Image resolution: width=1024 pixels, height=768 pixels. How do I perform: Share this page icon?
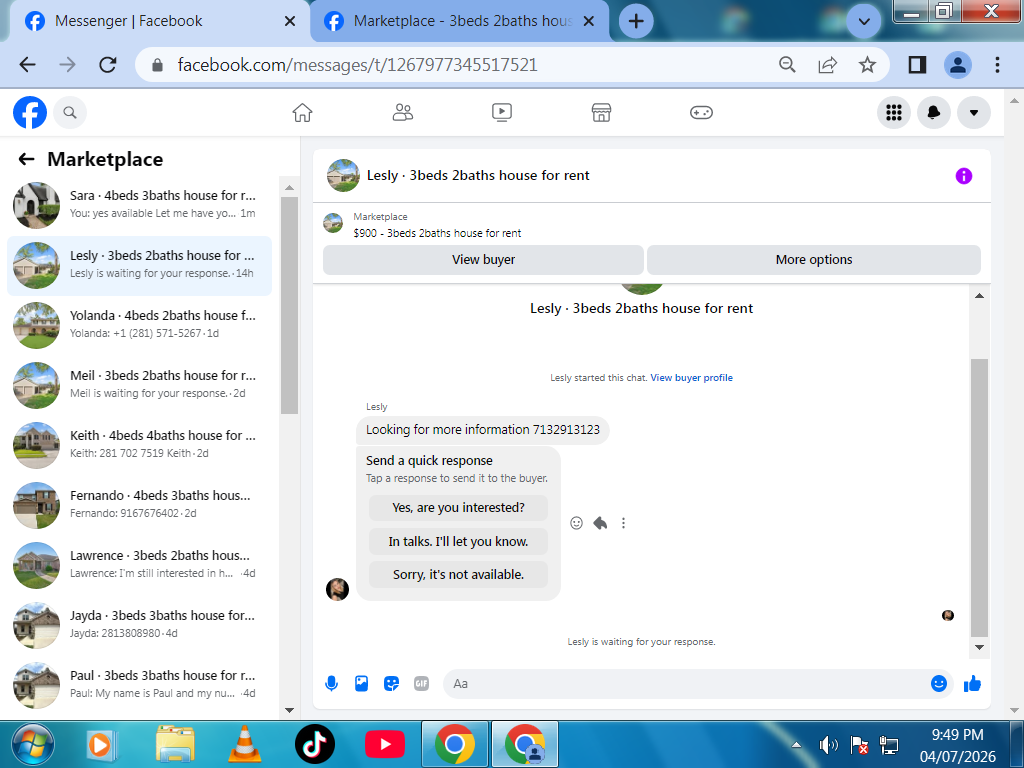(827, 65)
